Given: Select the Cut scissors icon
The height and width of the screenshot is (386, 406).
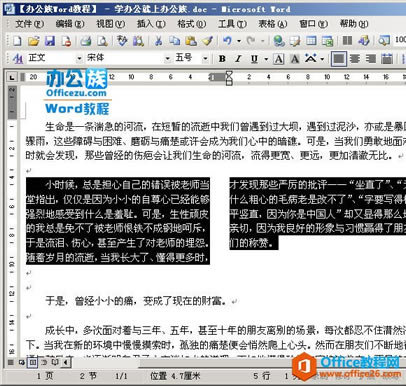Looking at the screenshot, I should tap(159, 41).
